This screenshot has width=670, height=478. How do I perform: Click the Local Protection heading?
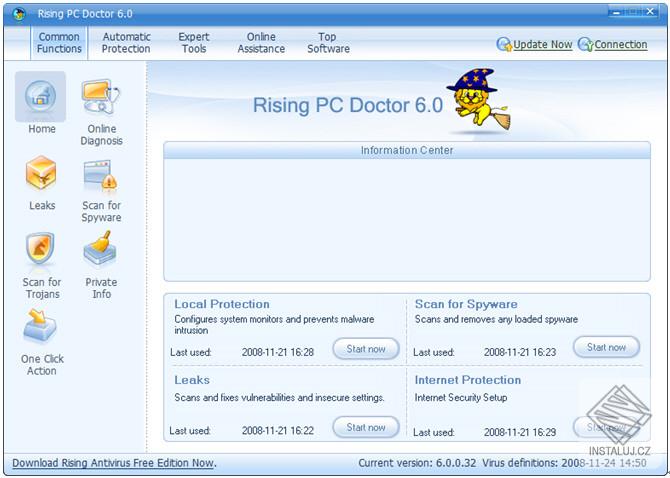[222, 304]
